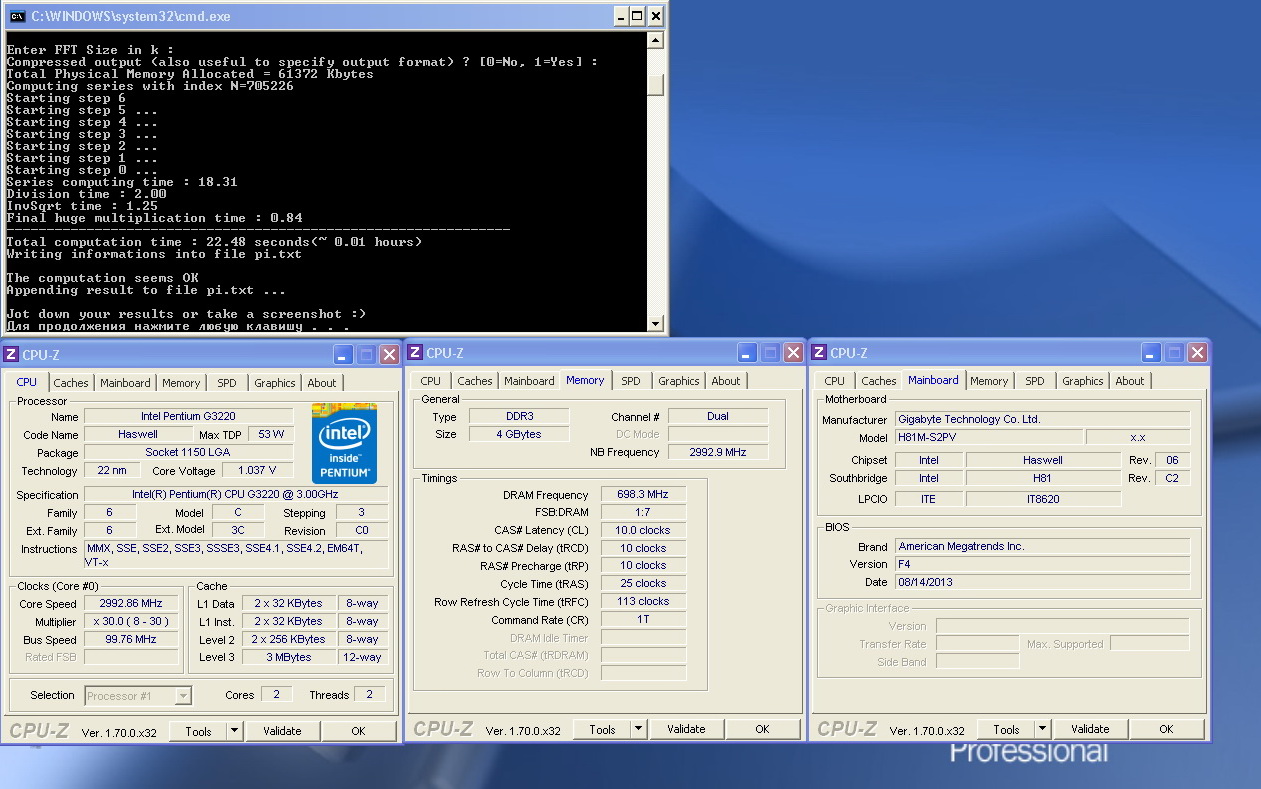This screenshot has width=1261, height=789.
Task: Click the cmd.exe vertical scrollbar thumb
Action: [656, 84]
